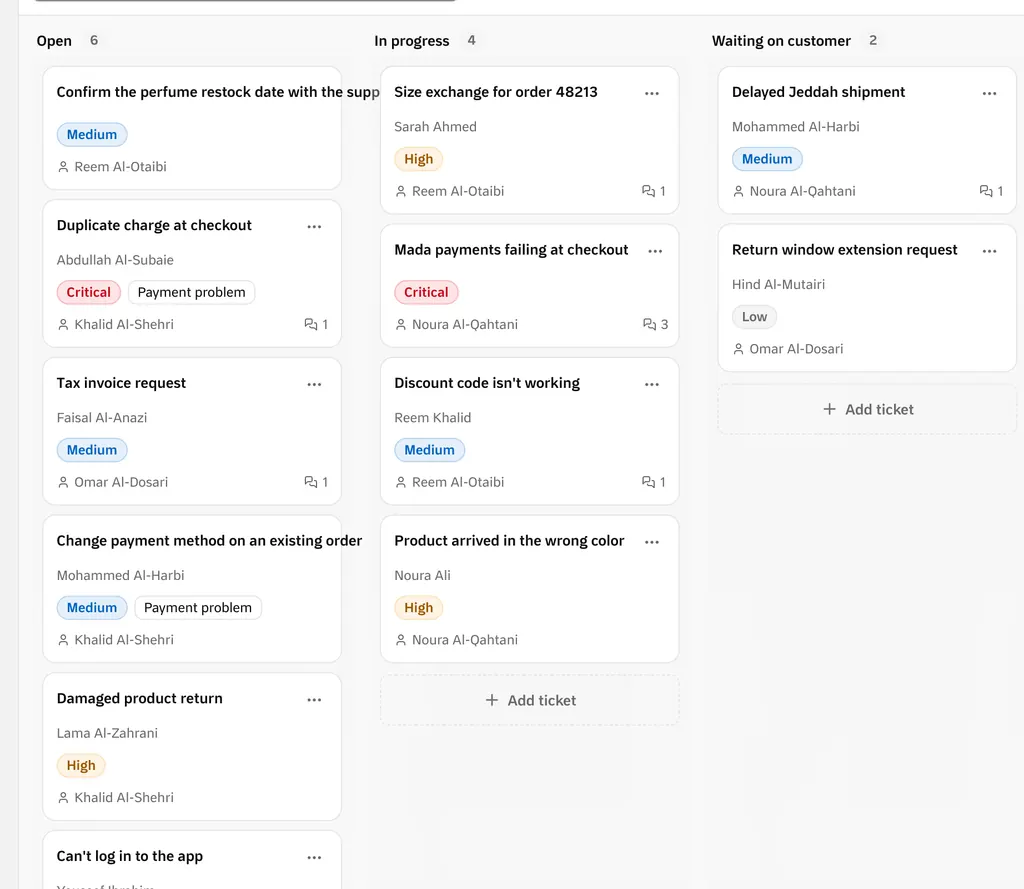
Task: Click Medium badge on Discount code card
Action: pos(430,450)
